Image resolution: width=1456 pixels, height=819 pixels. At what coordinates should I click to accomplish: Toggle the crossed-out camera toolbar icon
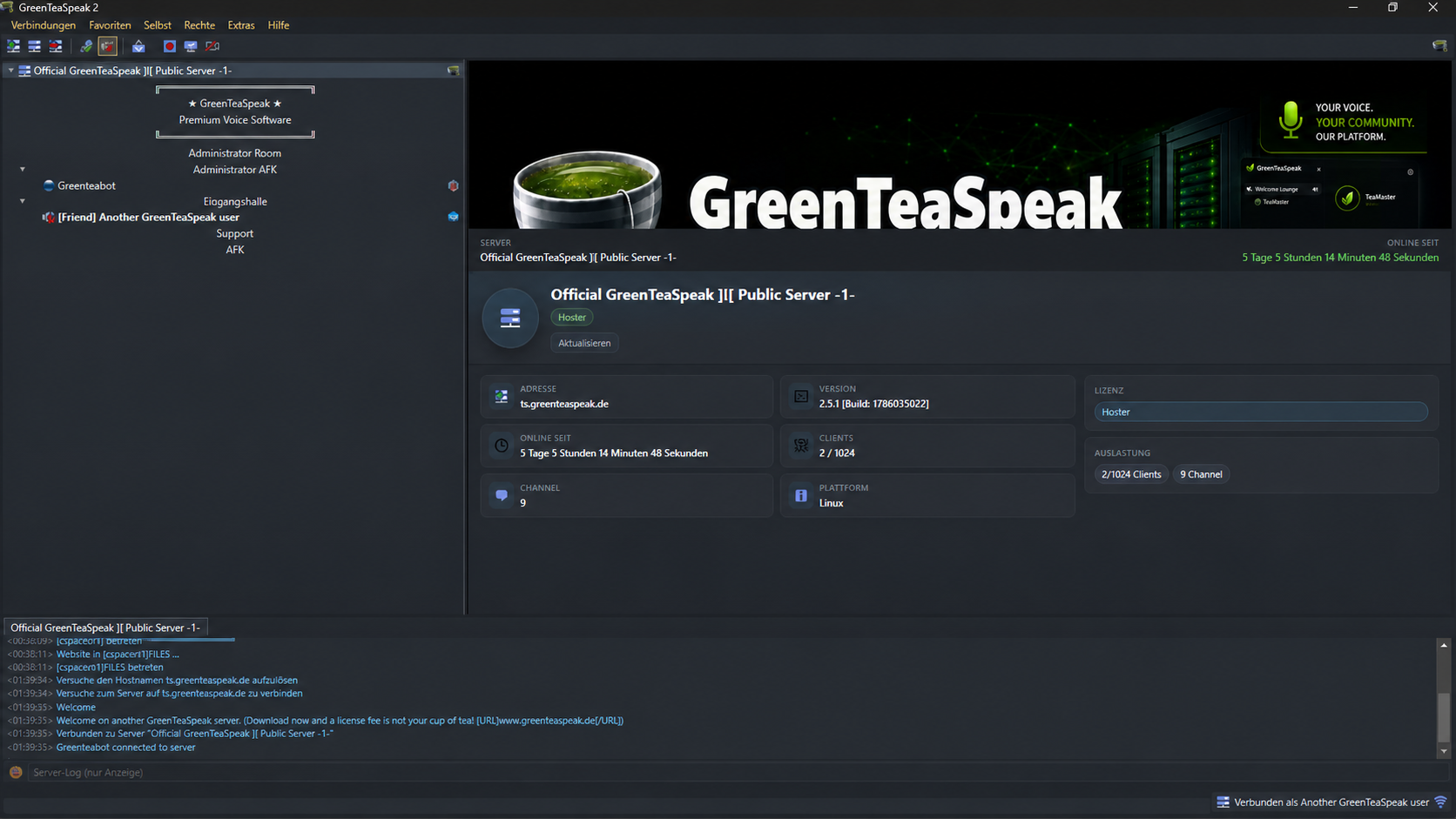click(x=212, y=46)
